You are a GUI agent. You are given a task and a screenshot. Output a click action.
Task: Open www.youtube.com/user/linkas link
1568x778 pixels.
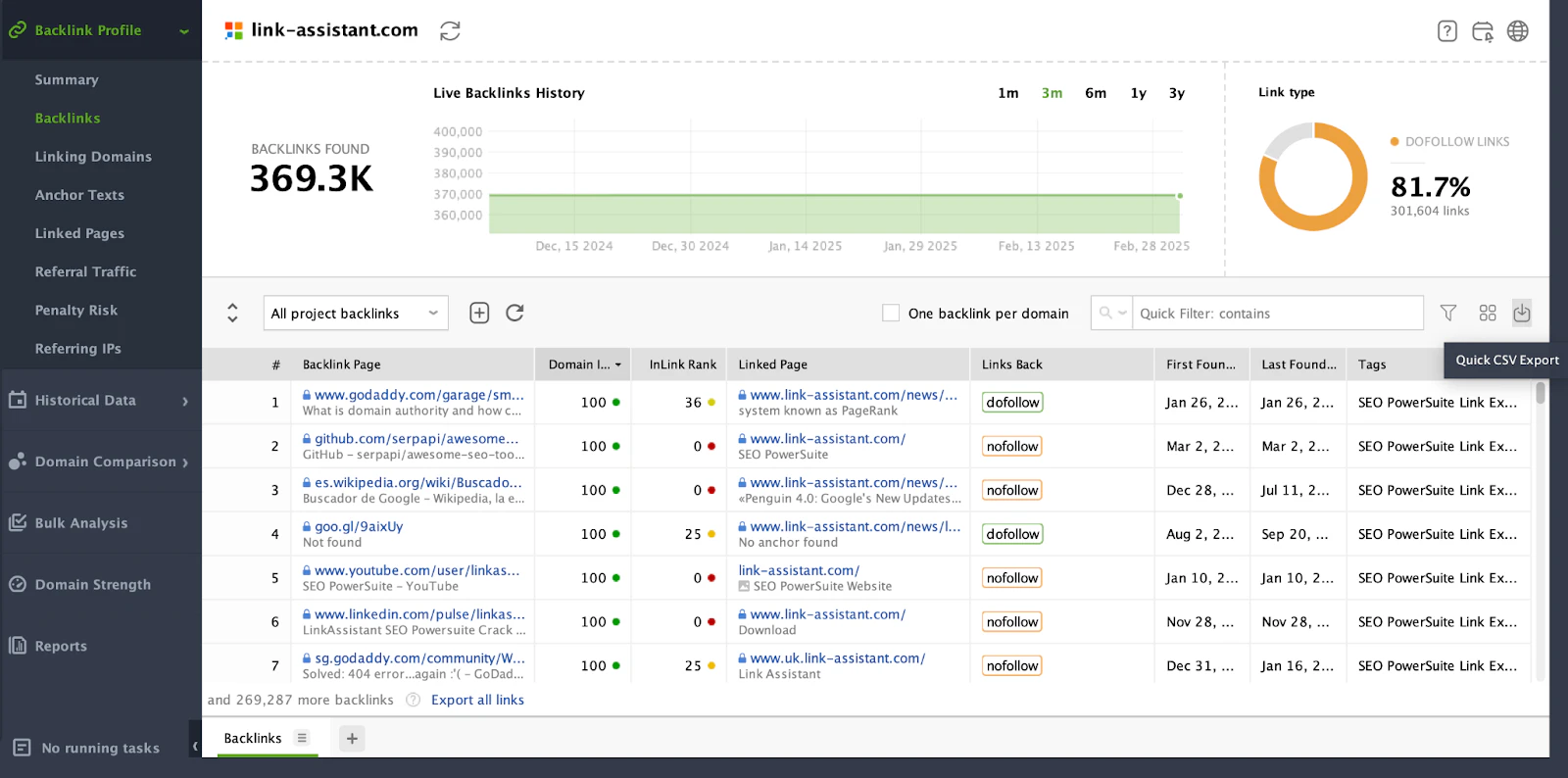pos(417,570)
